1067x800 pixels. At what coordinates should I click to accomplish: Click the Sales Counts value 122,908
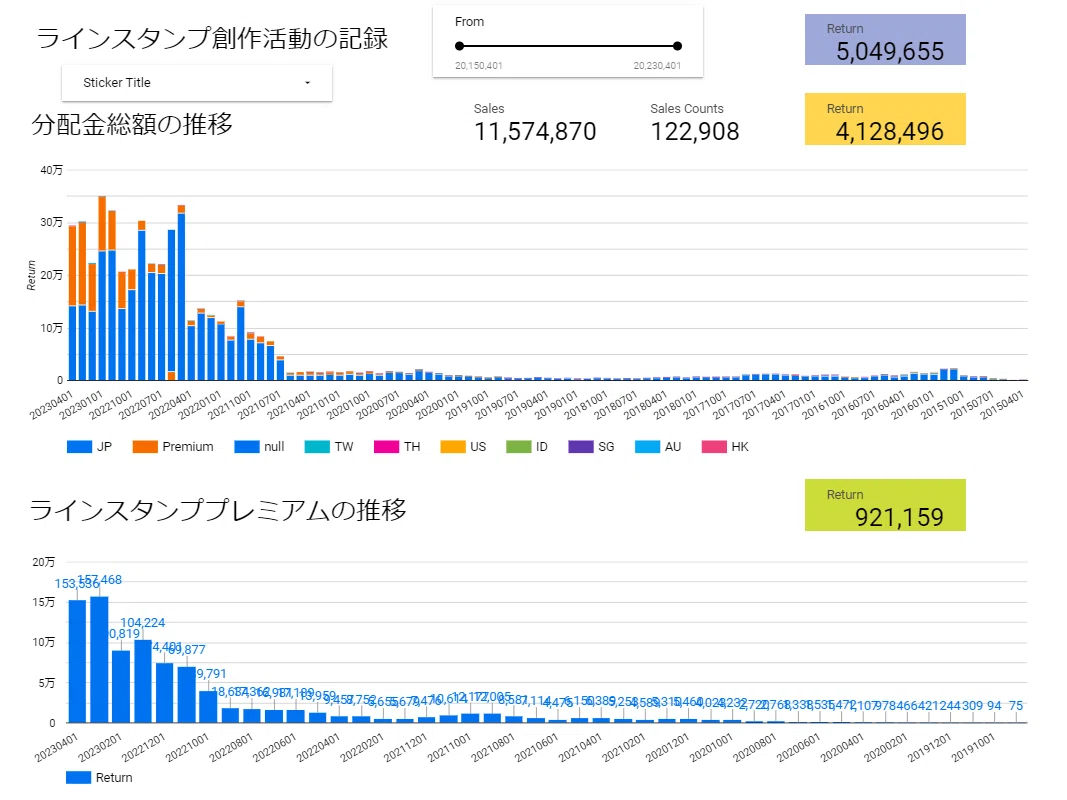click(x=695, y=131)
